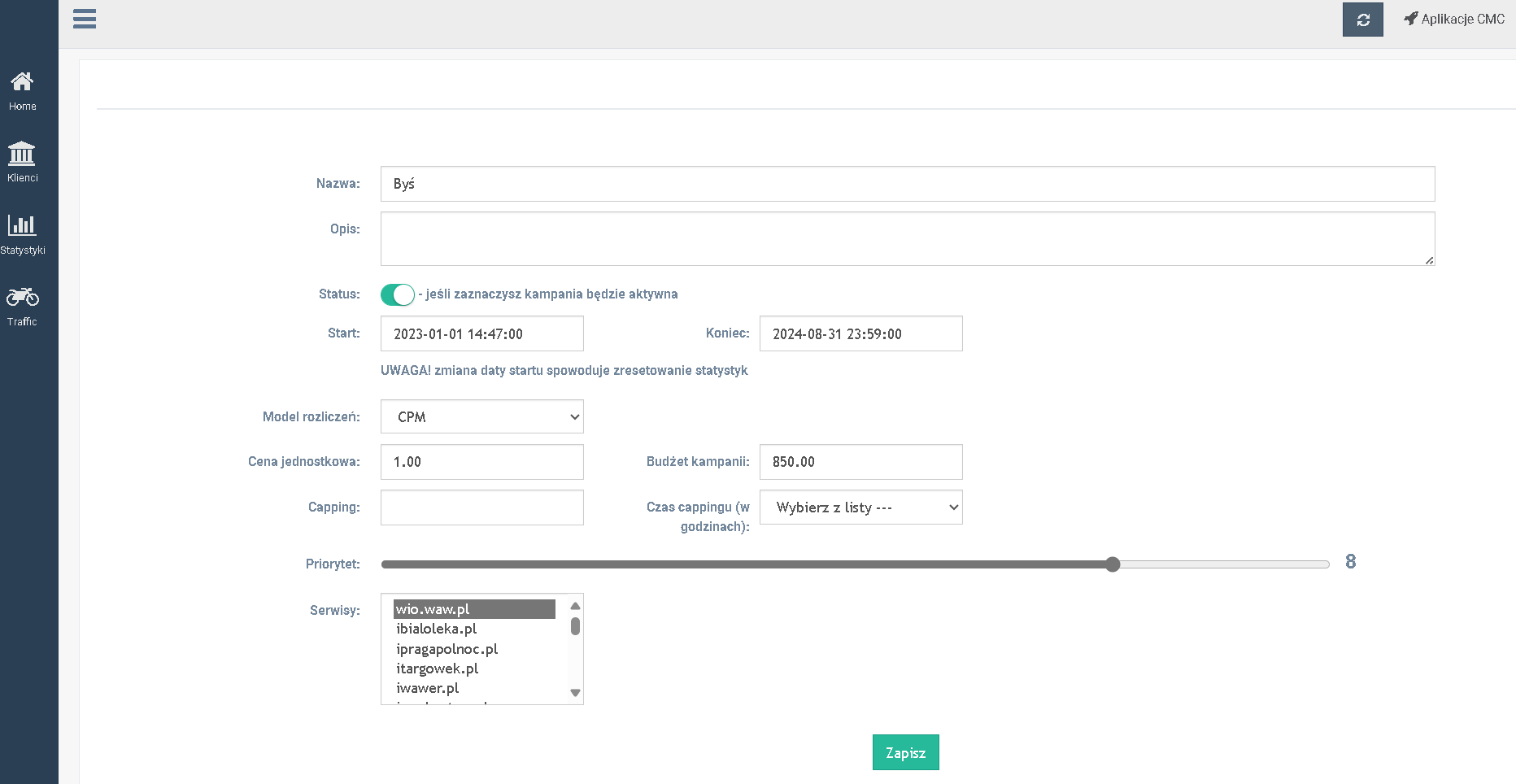1516x784 pixels.
Task: Open the Czas cappingu dropdown list
Action: coord(860,507)
